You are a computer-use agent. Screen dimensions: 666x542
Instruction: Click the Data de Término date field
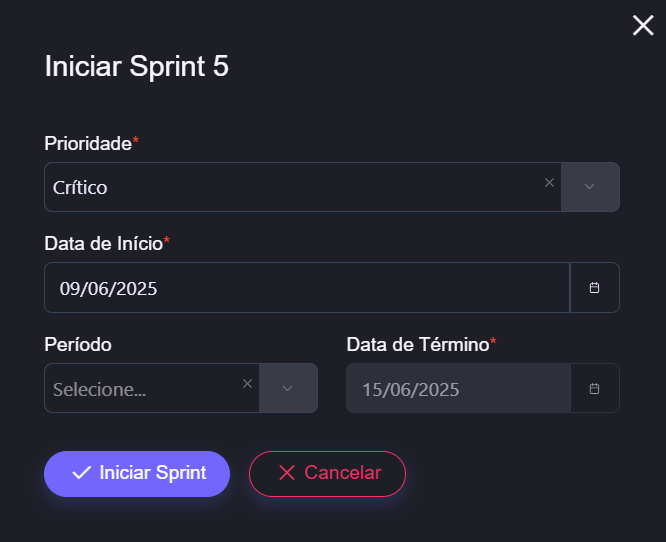pos(457,389)
